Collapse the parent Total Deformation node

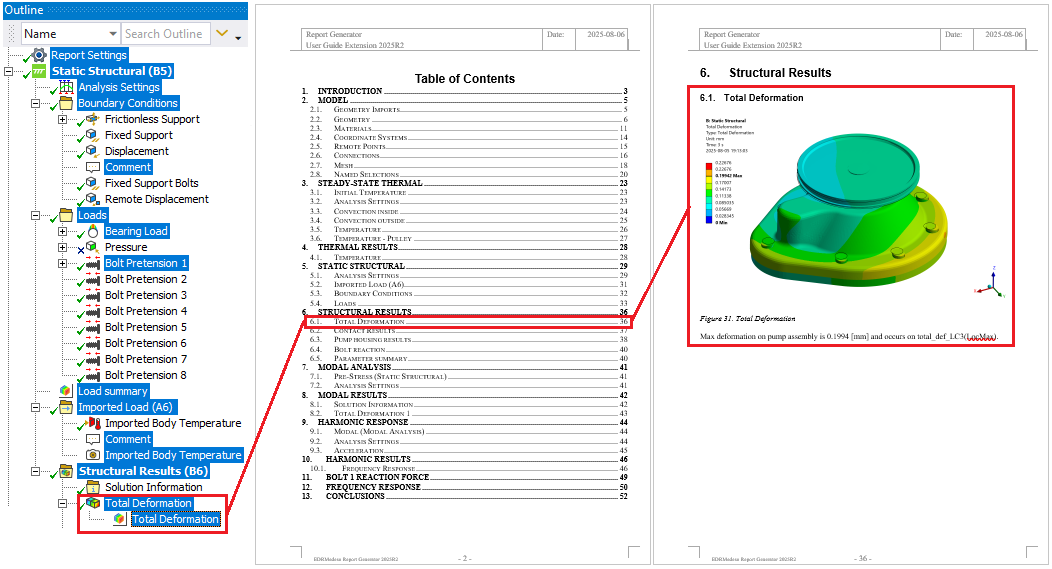click(x=62, y=503)
